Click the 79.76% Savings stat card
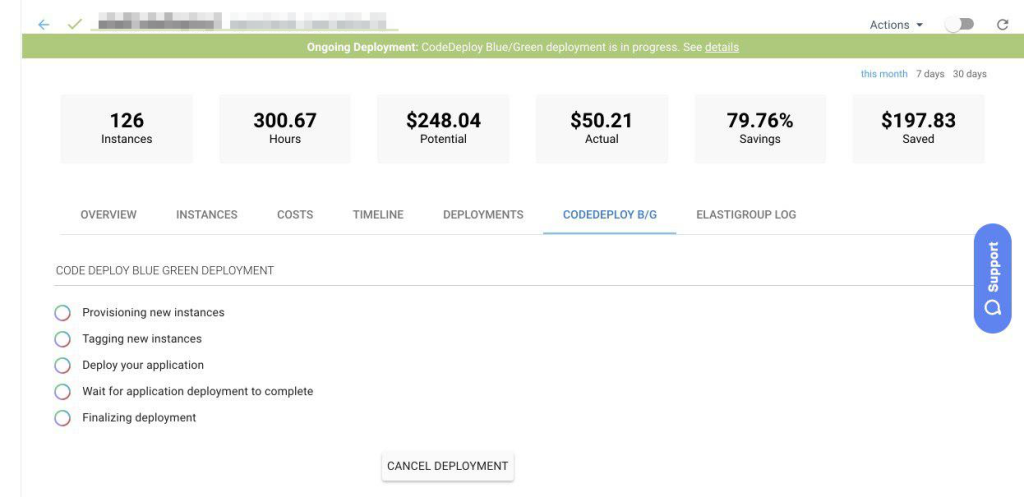 [760, 128]
